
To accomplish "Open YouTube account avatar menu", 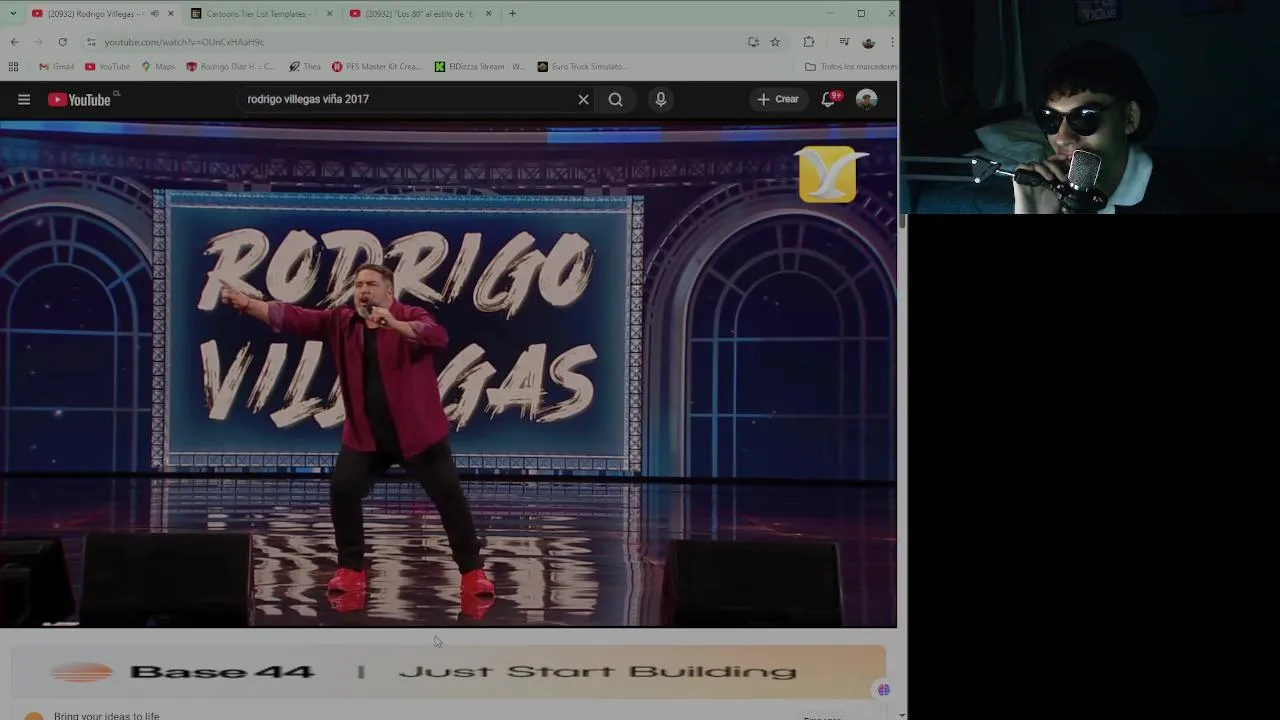I will pyautogui.click(x=867, y=99).
